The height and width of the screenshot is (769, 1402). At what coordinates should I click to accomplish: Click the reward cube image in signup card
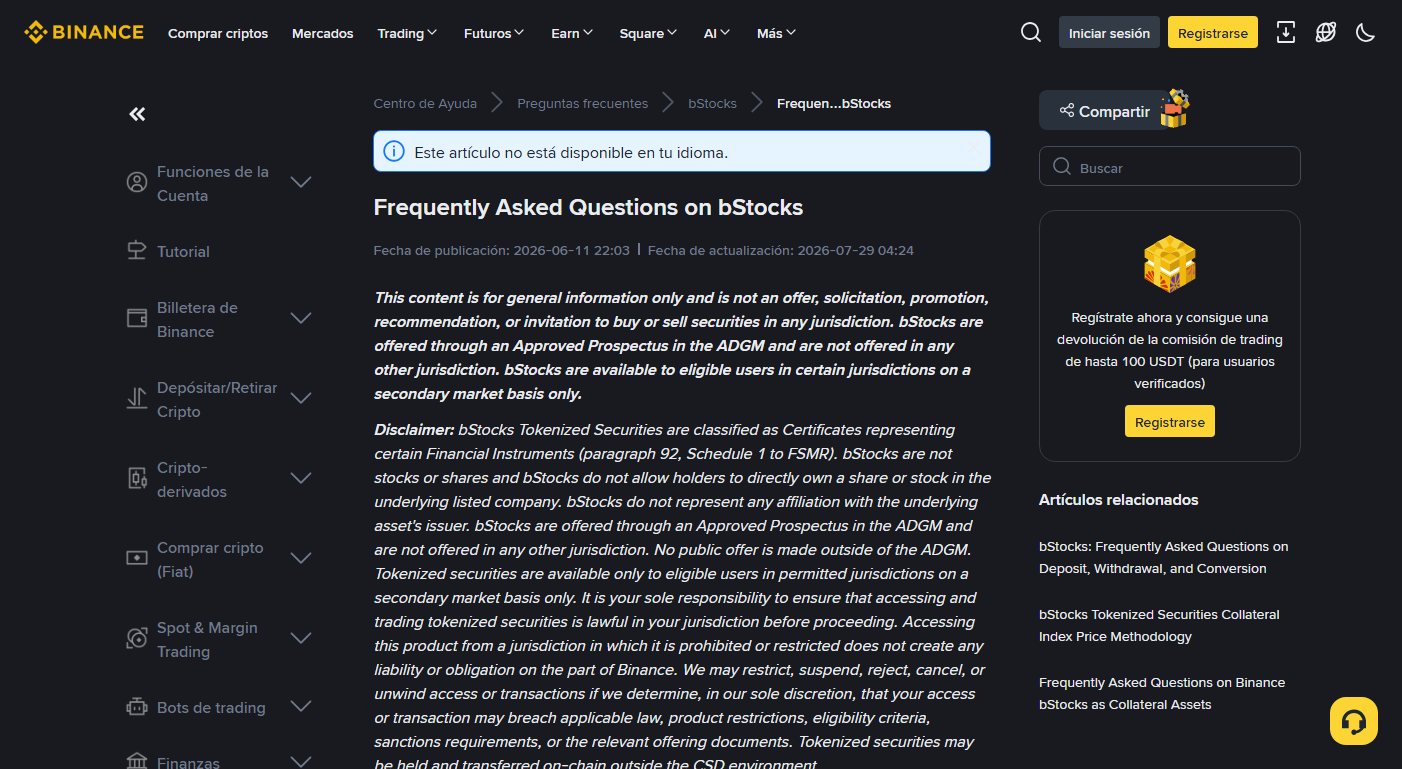[x=1170, y=264]
